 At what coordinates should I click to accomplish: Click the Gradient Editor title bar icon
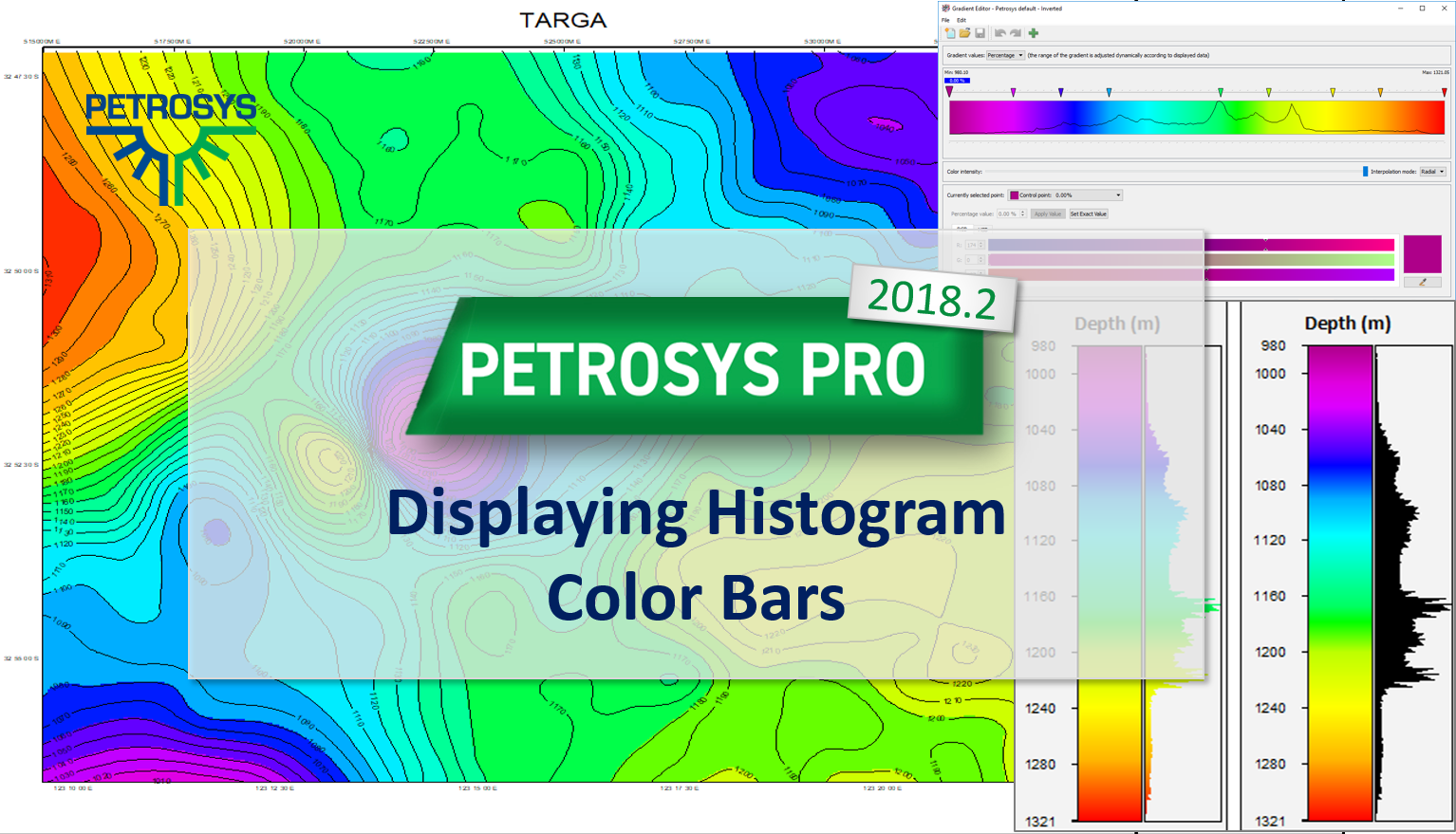point(945,9)
